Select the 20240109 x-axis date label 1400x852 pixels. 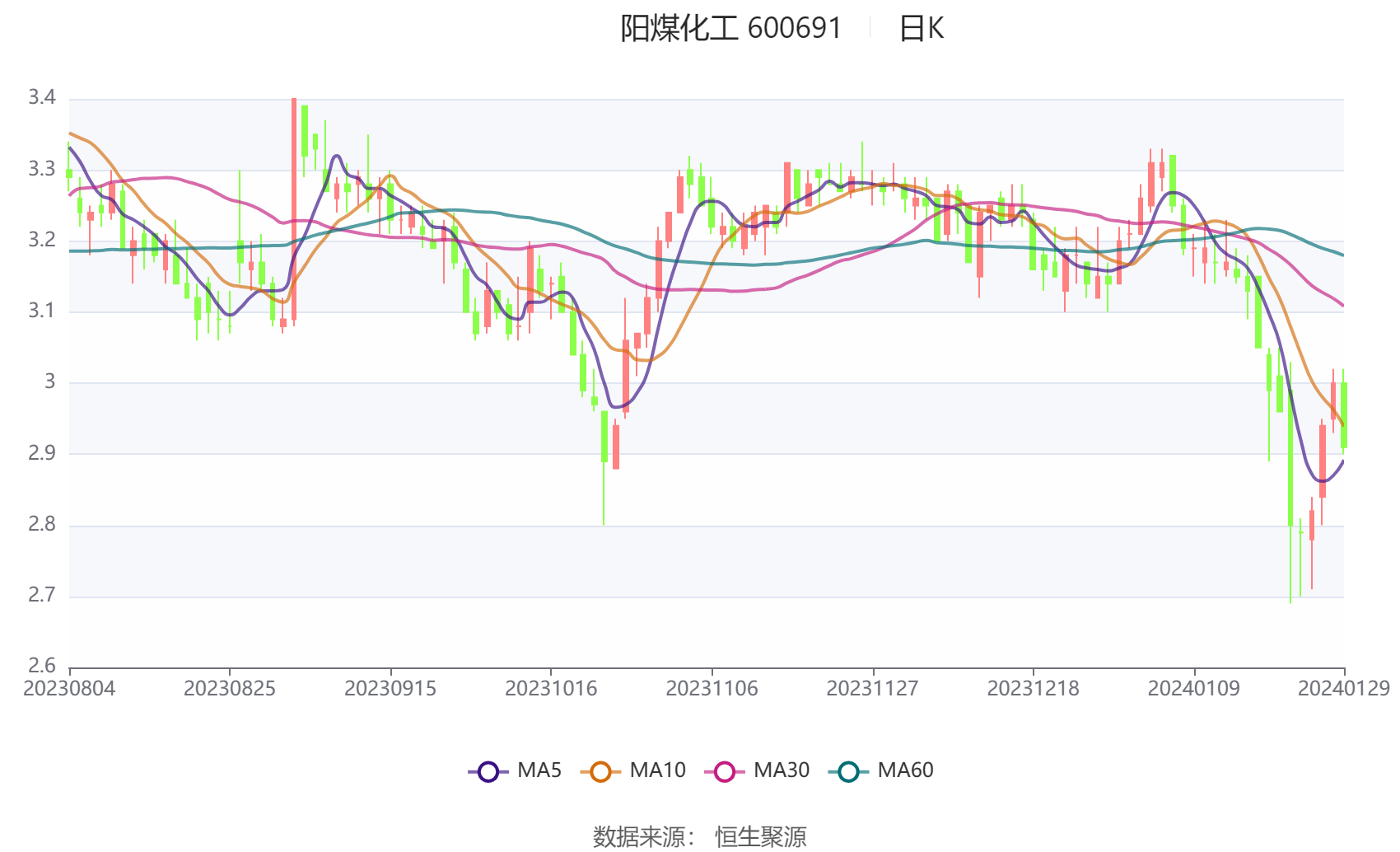pos(1193,689)
